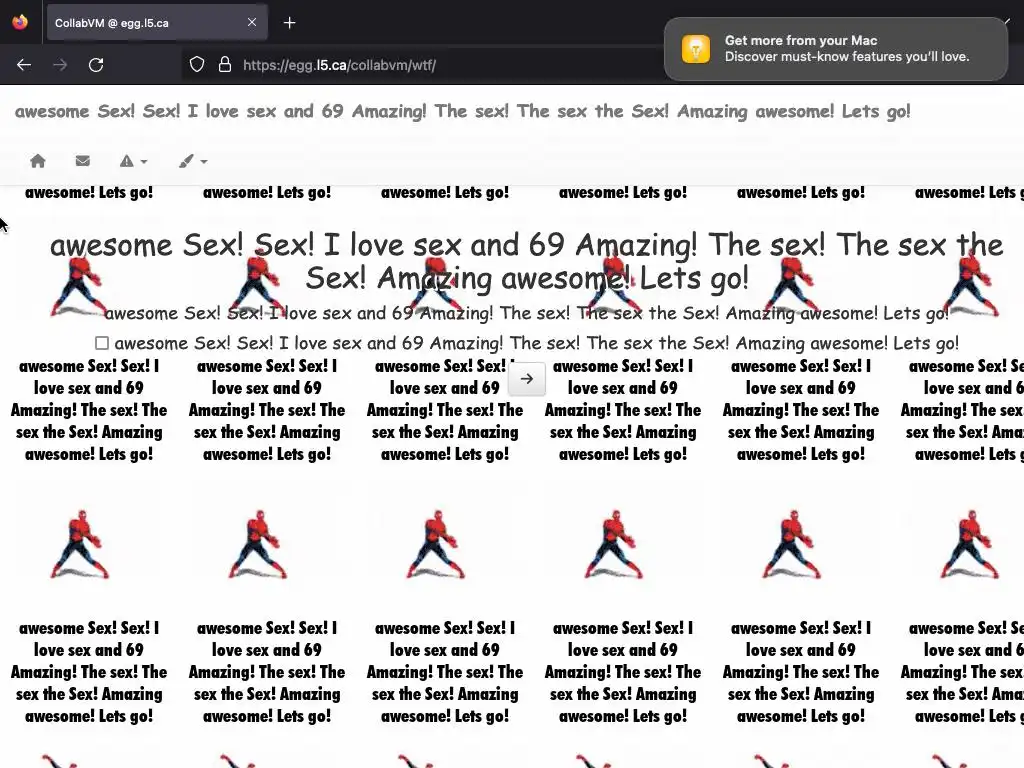Focus the URL bar egg.l5.ca address

339,65
